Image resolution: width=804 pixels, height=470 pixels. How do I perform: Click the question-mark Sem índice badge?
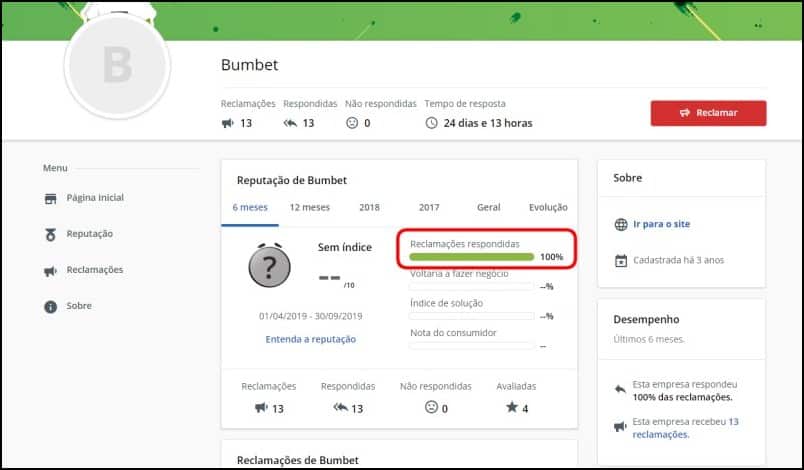269,265
